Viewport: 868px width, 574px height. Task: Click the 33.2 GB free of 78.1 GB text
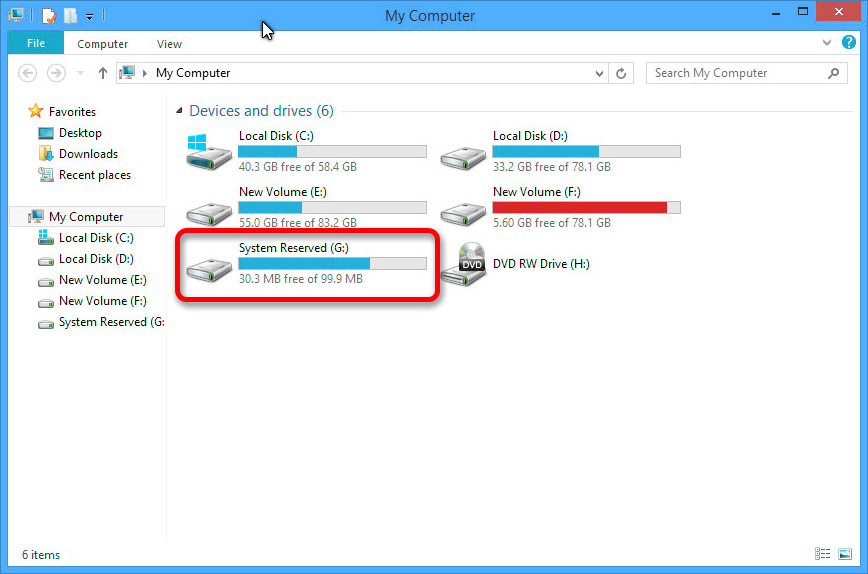tap(551, 167)
